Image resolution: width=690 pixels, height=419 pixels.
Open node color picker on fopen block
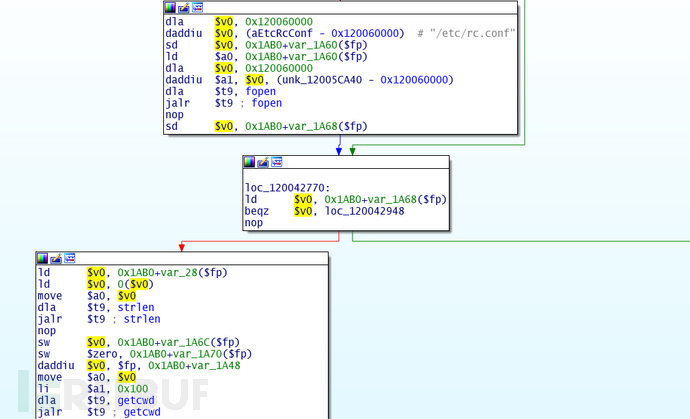pyautogui.click(x=170, y=7)
